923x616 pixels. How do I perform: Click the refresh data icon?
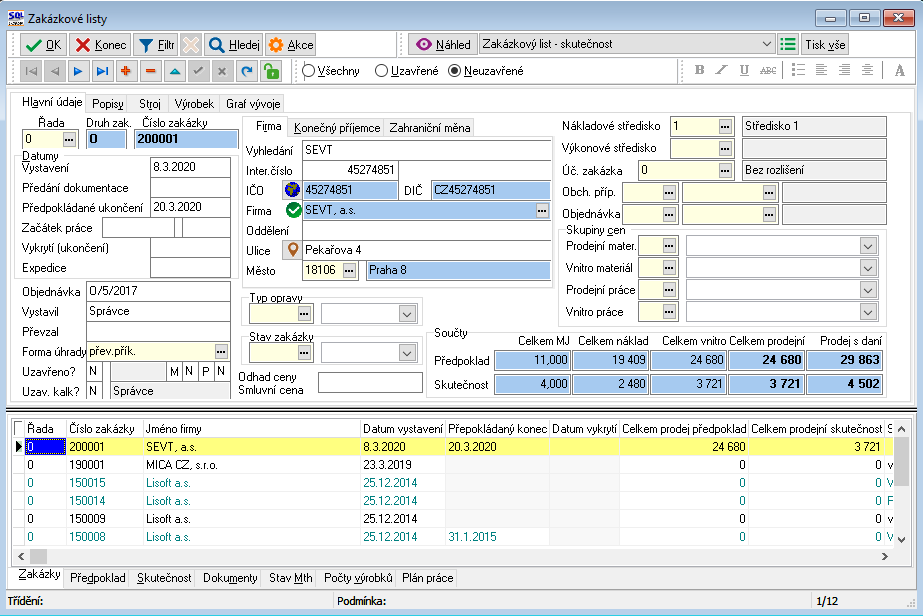coord(245,71)
